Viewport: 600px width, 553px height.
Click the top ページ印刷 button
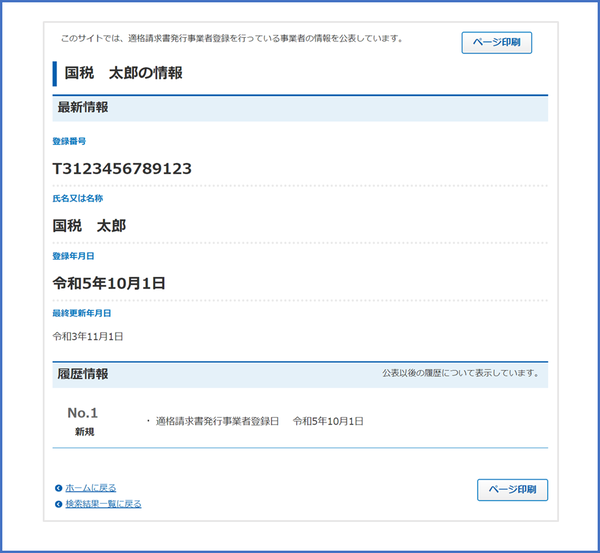(x=497, y=43)
